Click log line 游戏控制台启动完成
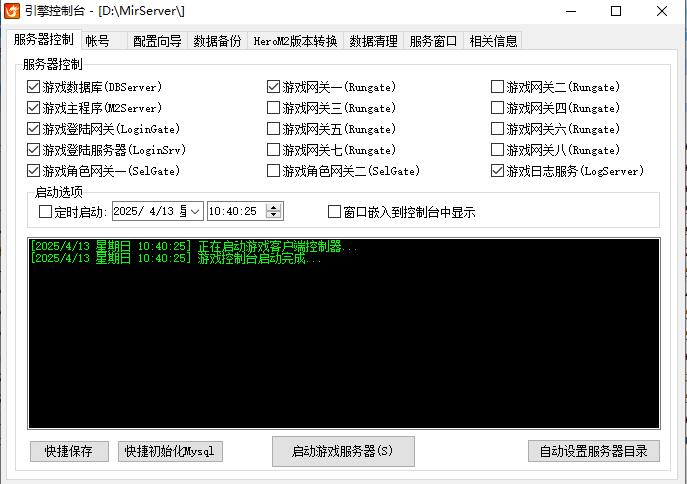Viewport: 687px width, 484px height. click(176, 259)
